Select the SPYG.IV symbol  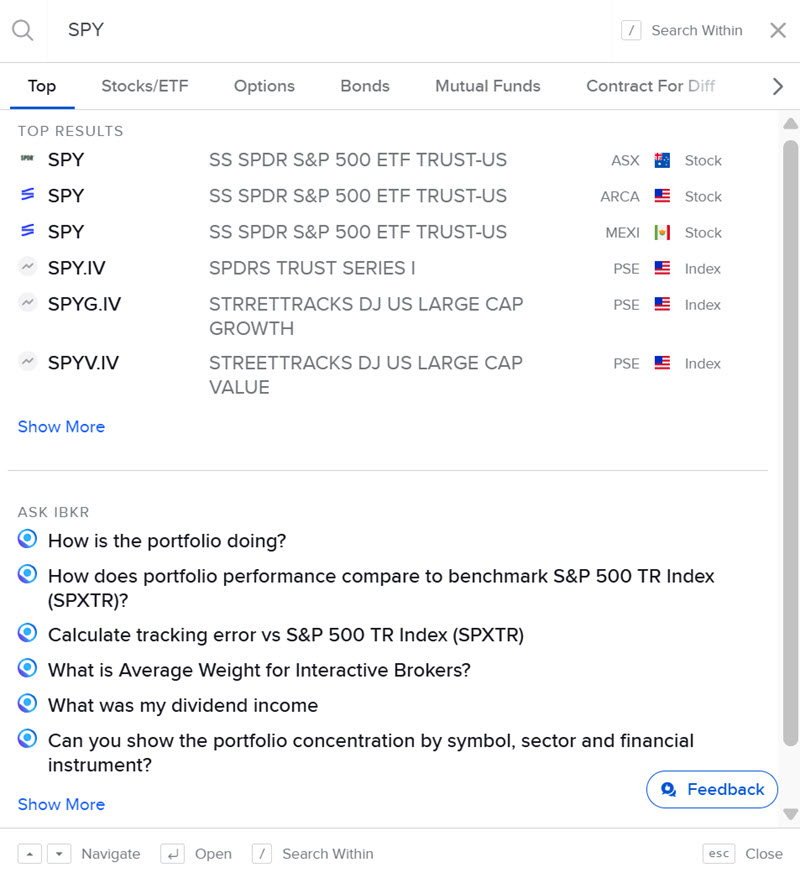click(84, 305)
